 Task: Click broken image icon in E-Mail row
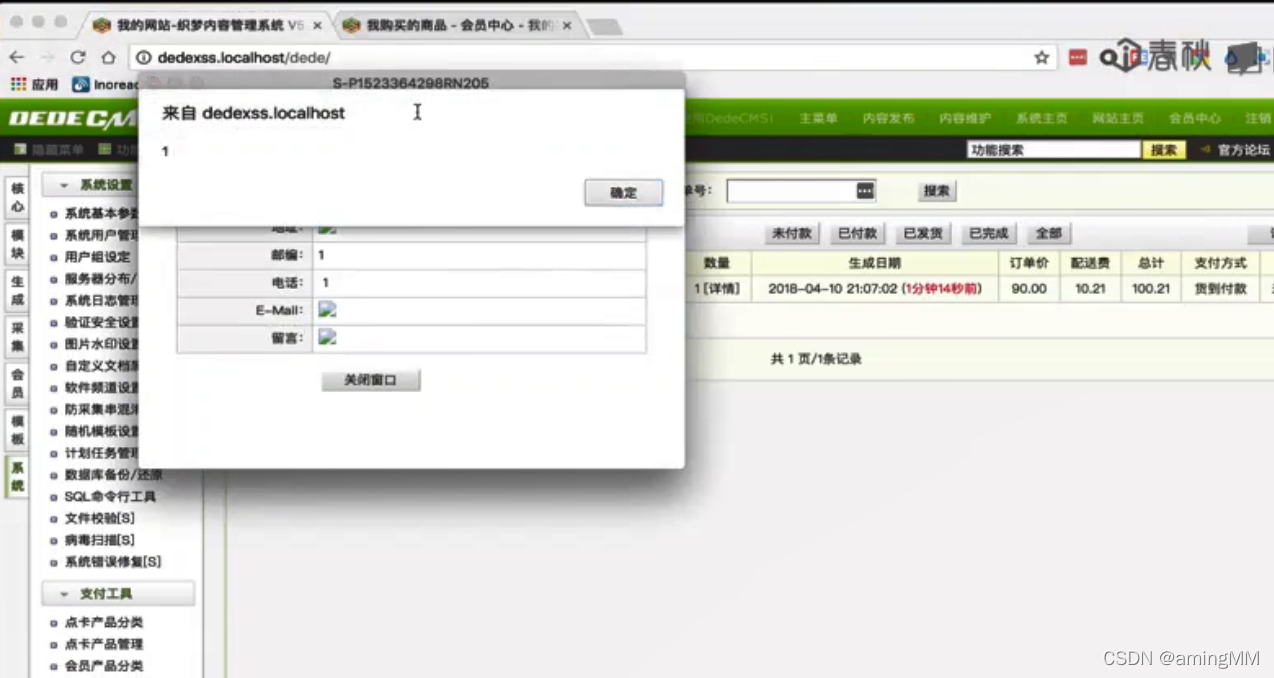[327, 310]
